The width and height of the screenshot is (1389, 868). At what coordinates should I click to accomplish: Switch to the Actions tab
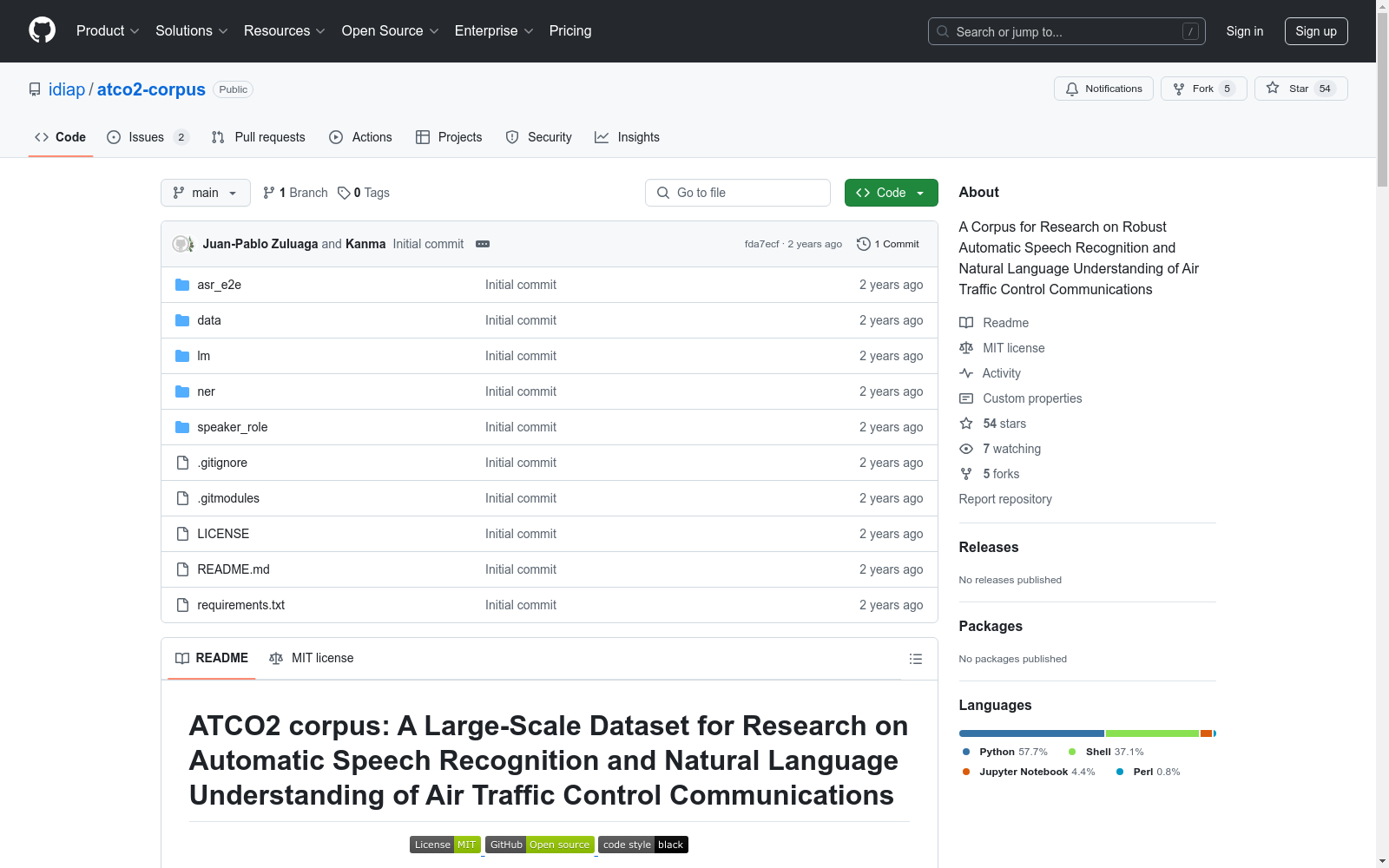(360, 137)
